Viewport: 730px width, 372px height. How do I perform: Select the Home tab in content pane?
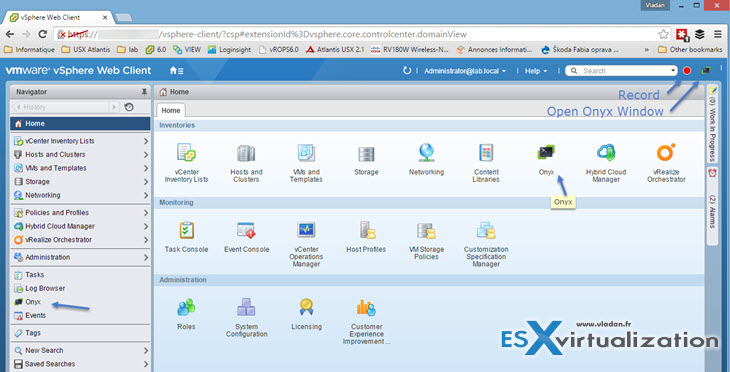coord(171,110)
